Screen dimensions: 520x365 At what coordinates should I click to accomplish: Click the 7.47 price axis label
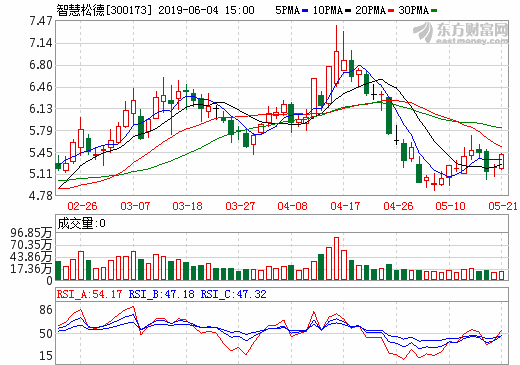point(41,21)
